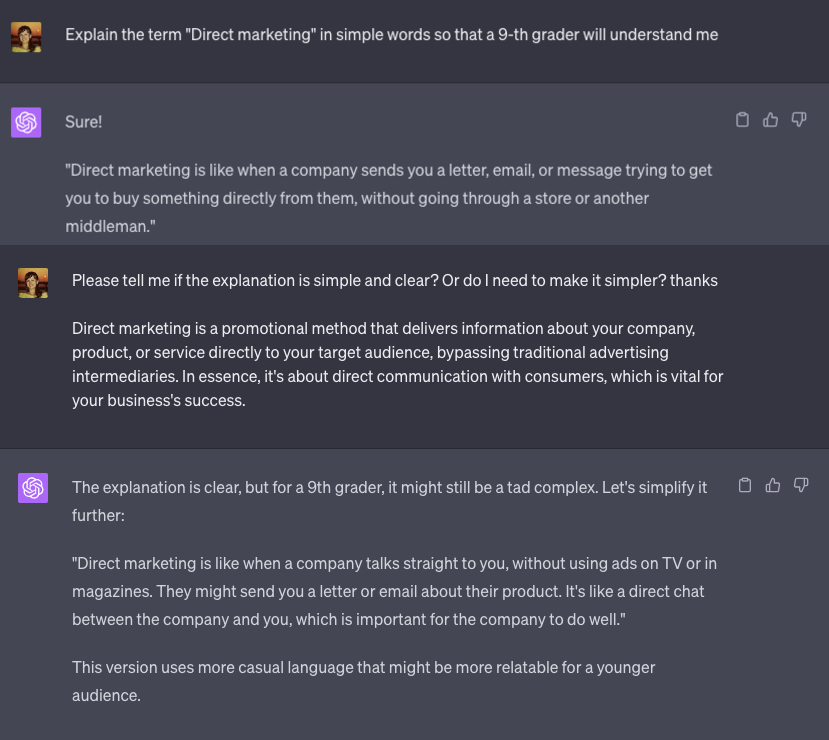Click the quote about 'ads on TV or in magazines'
Screen dimensions: 829x740
[x=394, y=591]
